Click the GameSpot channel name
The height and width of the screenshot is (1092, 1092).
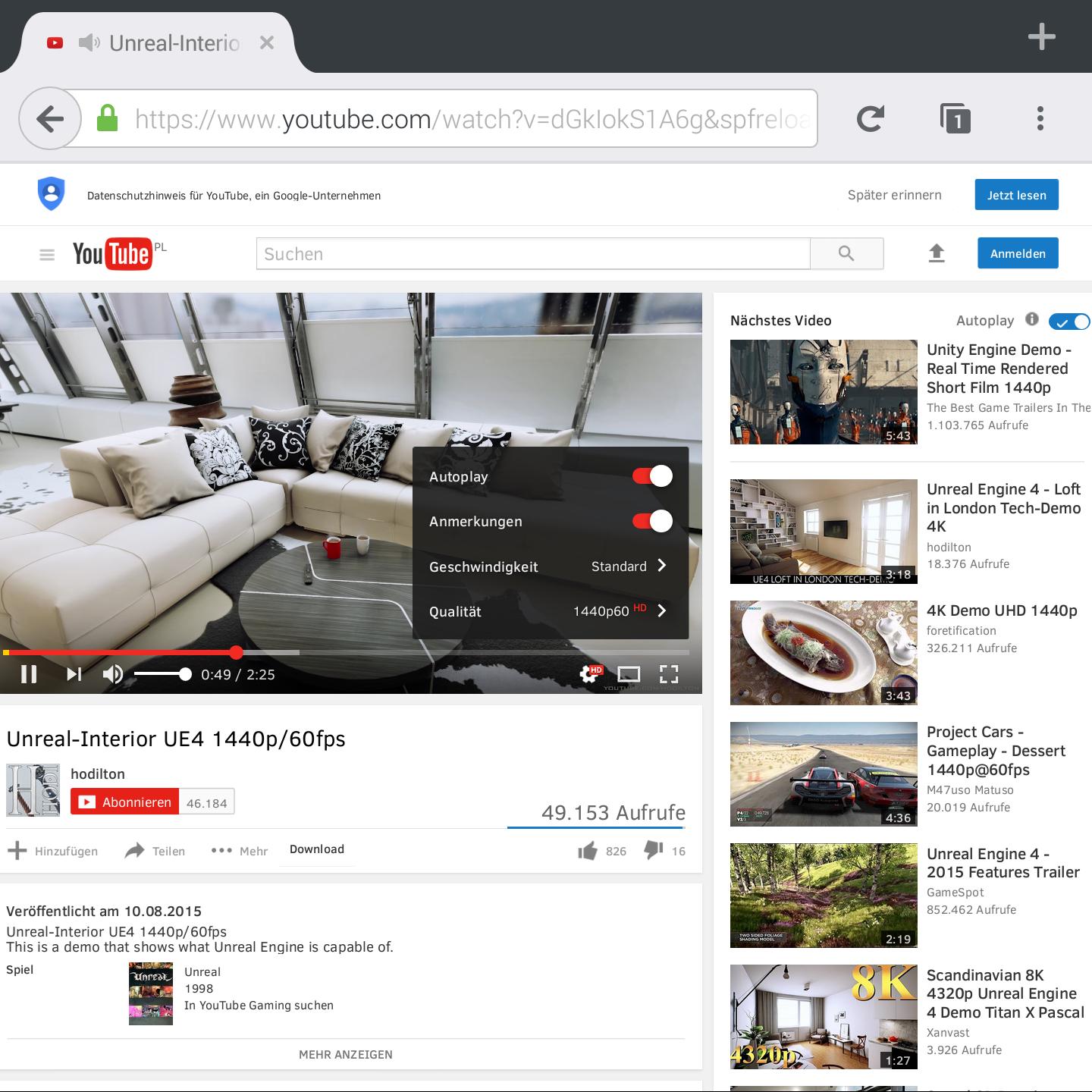point(955,893)
